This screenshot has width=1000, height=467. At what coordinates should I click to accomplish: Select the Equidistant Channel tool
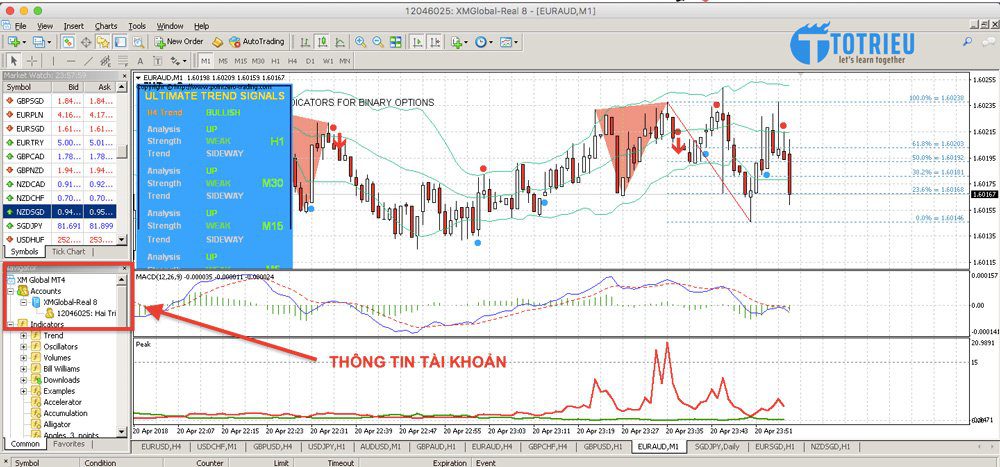pyautogui.click(x=105, y=61)
